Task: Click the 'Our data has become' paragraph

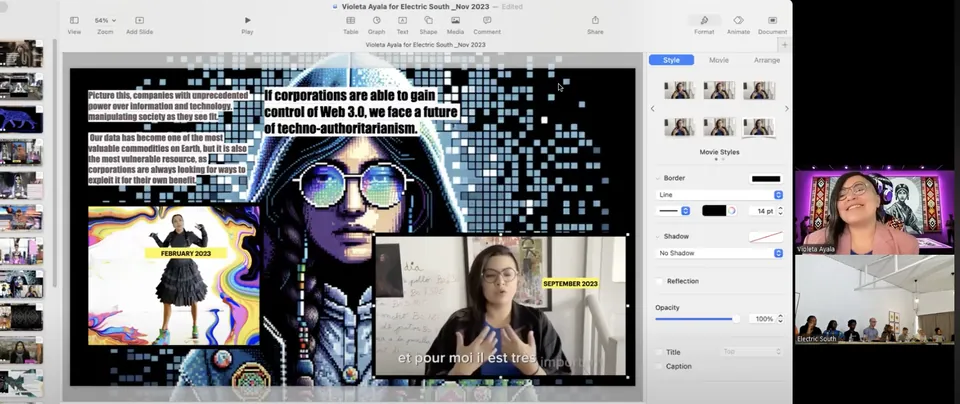Action: (167, 159)
